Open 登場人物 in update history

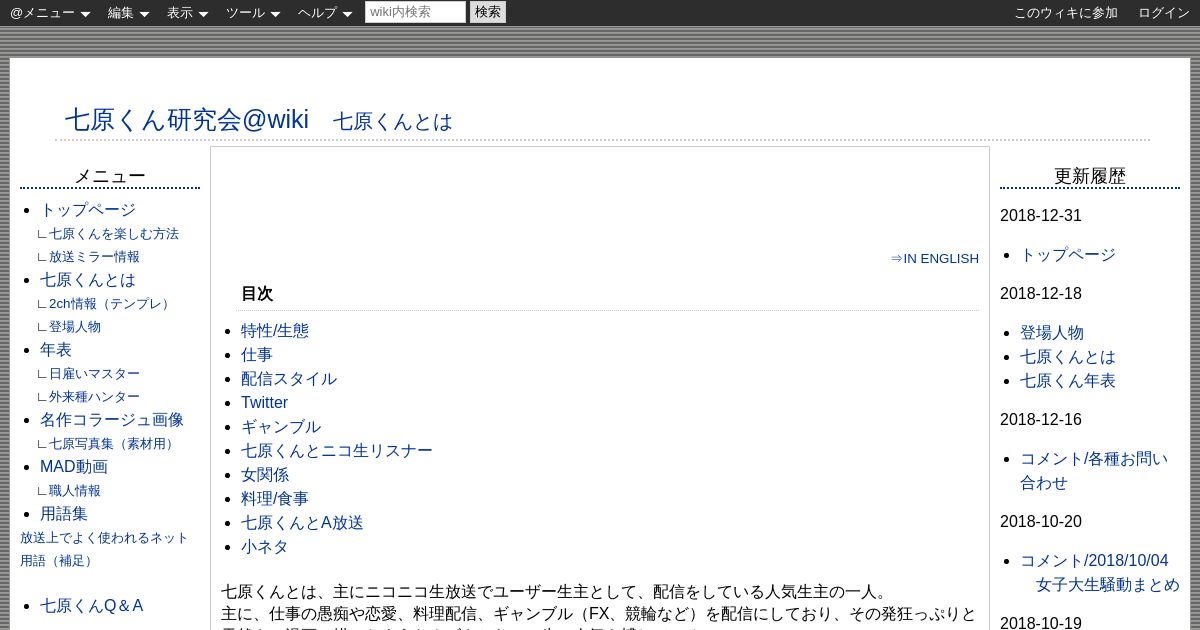[x=1052, y=333]
